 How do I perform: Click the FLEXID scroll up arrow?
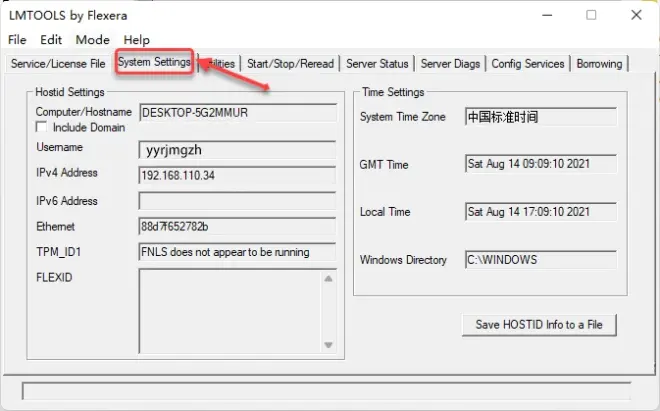pos(328,278)
